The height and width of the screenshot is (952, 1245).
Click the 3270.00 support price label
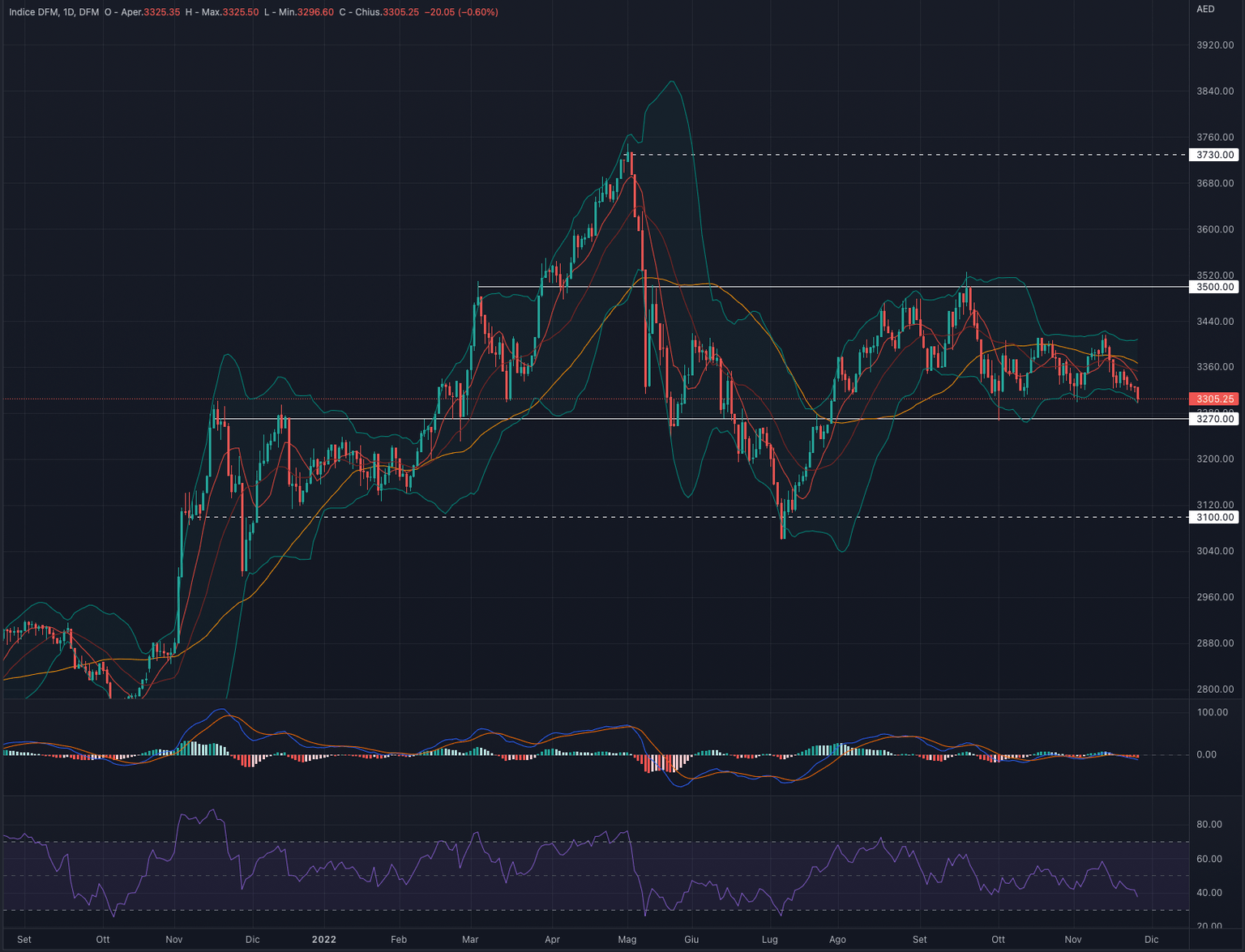(1215, 419)
